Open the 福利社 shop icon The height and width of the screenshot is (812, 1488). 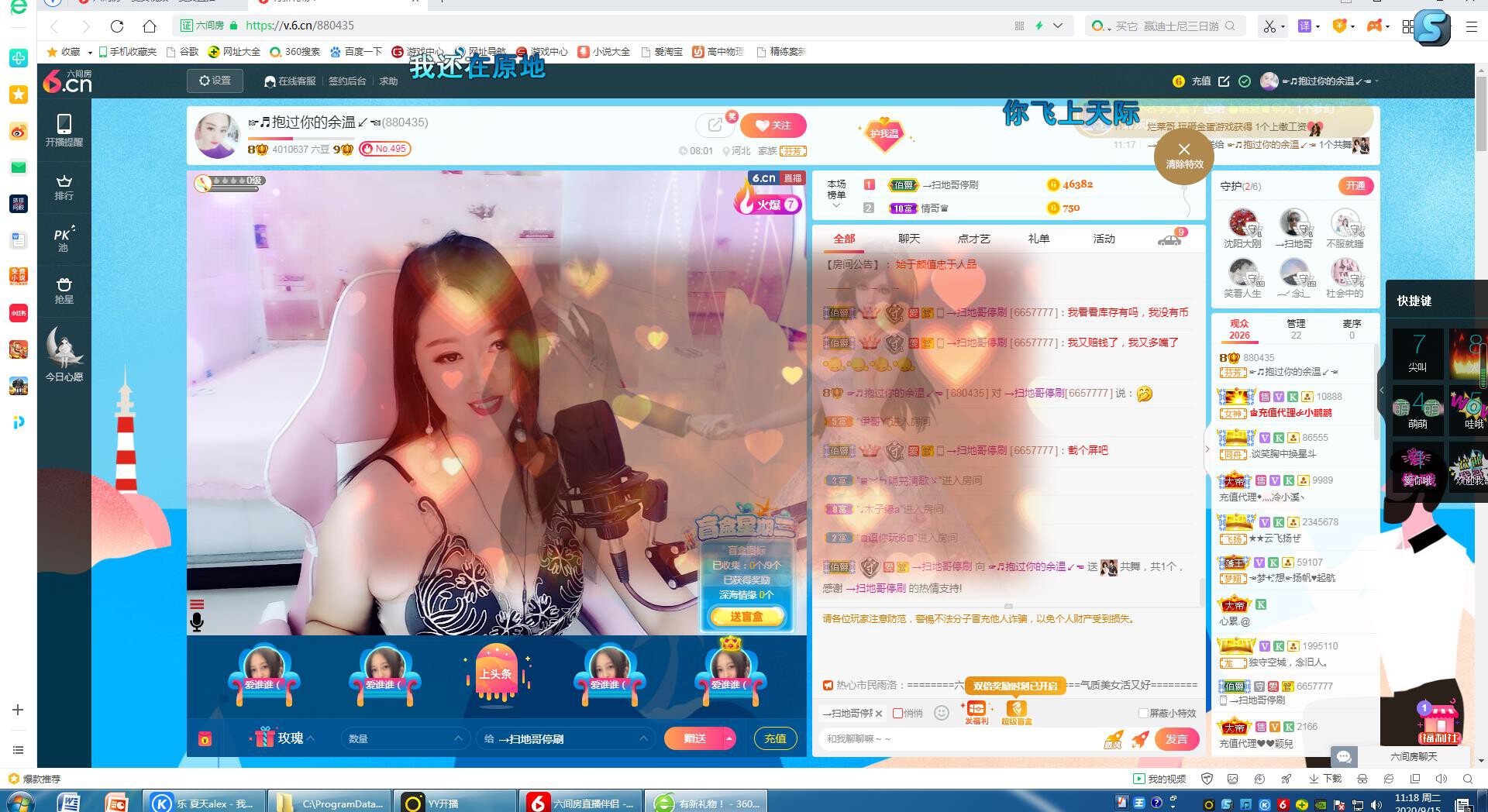point(1438,722)
